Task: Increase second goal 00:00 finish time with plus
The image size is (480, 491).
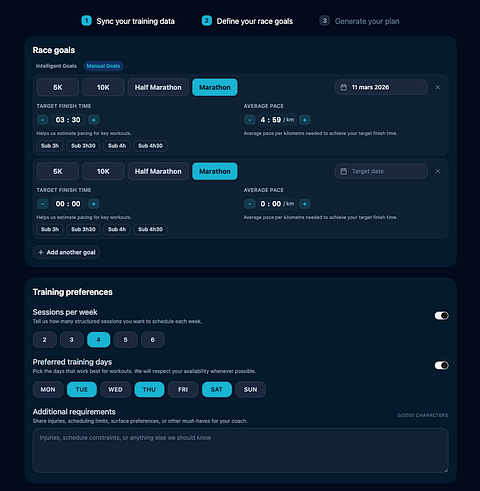Action: tap(94, 204)
